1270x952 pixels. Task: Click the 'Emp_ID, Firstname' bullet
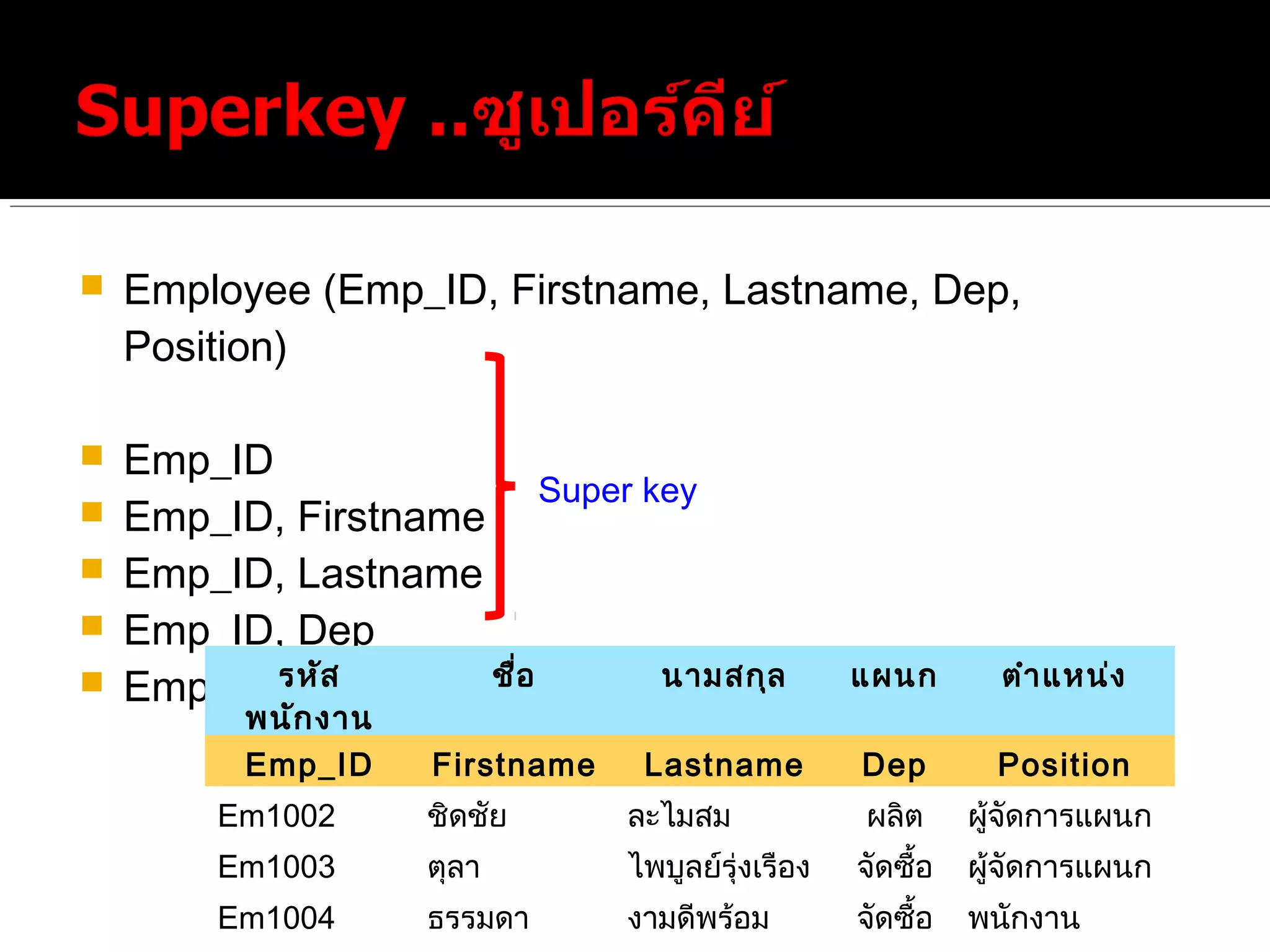[x=304, y=517]
